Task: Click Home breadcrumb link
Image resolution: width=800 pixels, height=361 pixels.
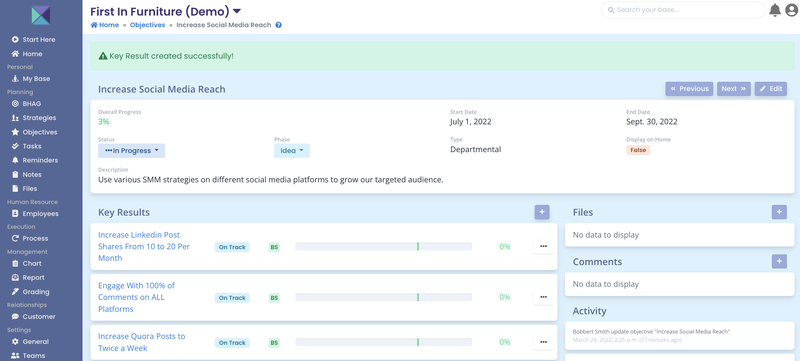Action: click(105, 25)
